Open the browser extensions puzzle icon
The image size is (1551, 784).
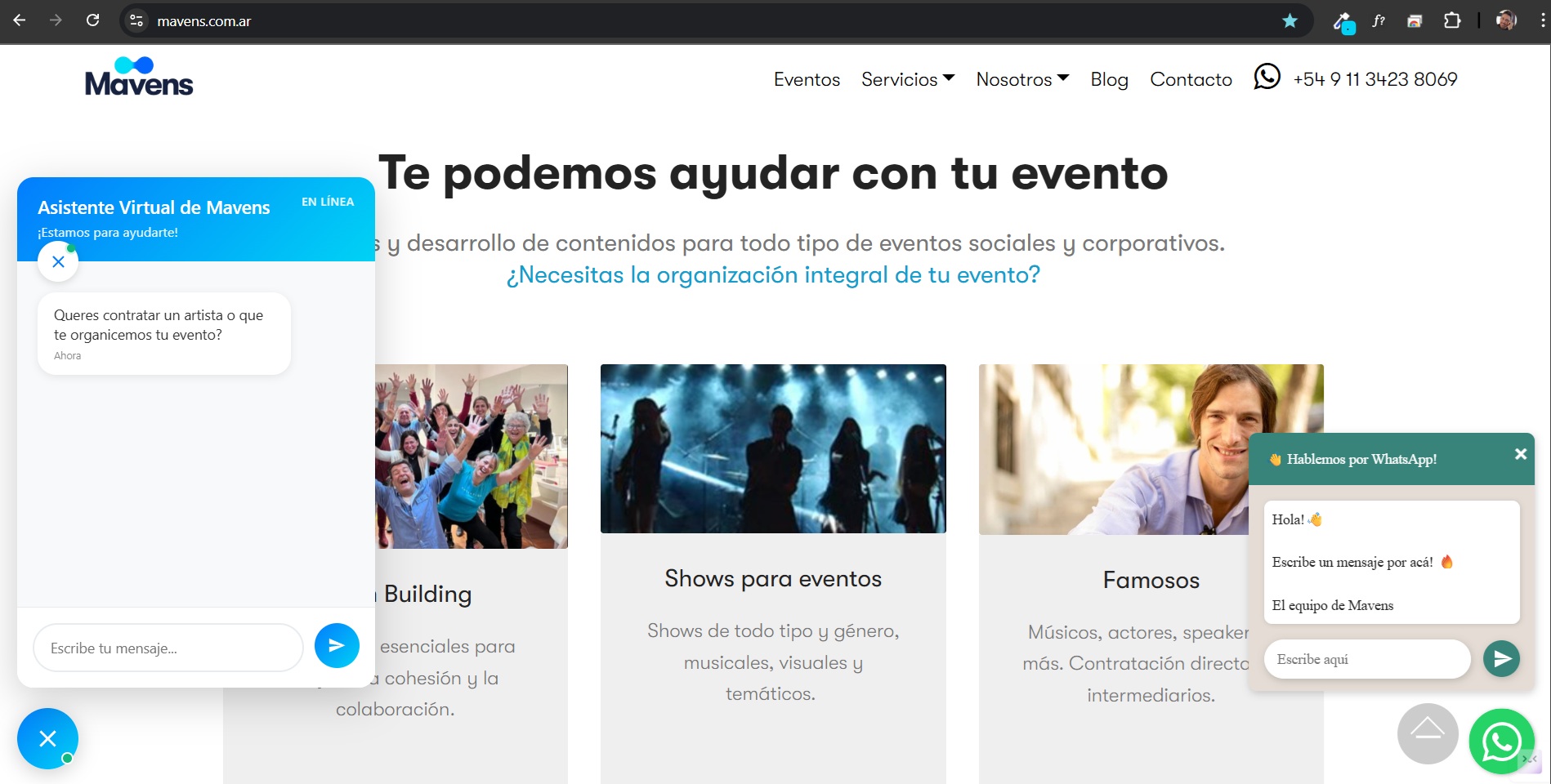pyautogui.click(x=1452, y=20)
